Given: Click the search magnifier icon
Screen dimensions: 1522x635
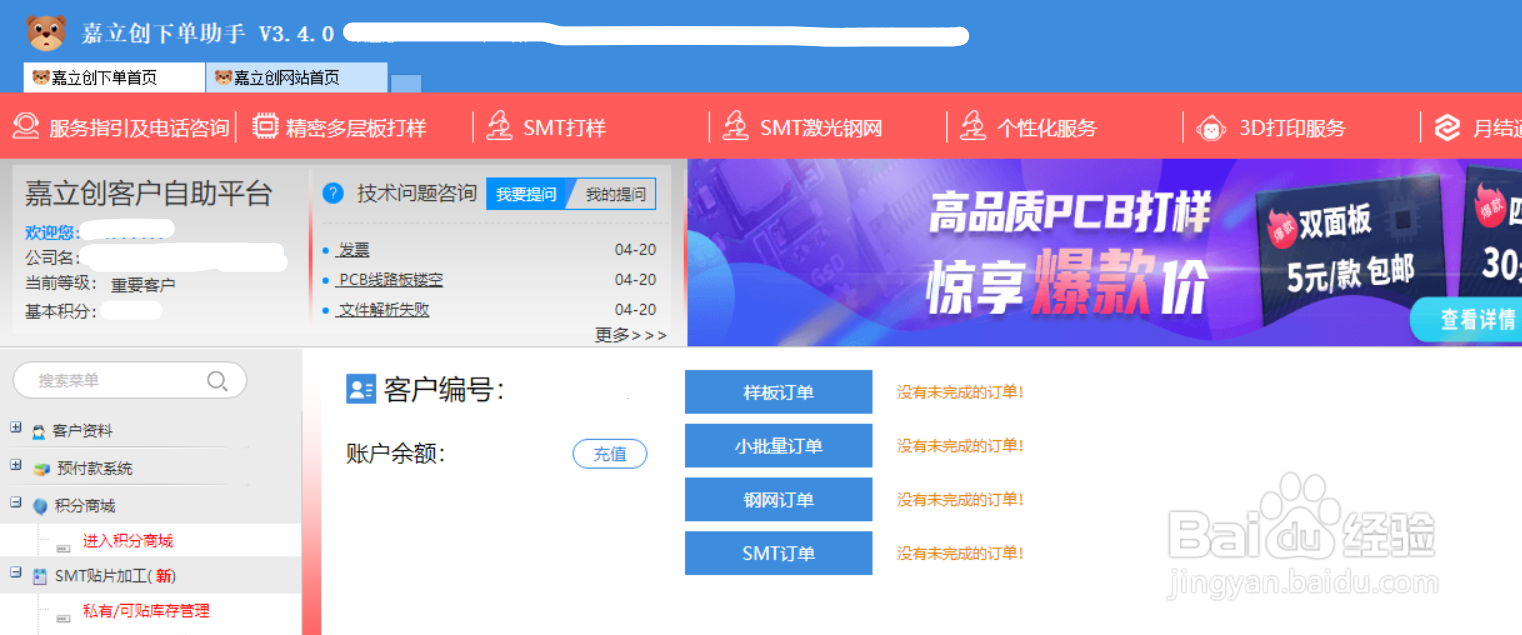Looking at the screenshot, I should (217, 381).
